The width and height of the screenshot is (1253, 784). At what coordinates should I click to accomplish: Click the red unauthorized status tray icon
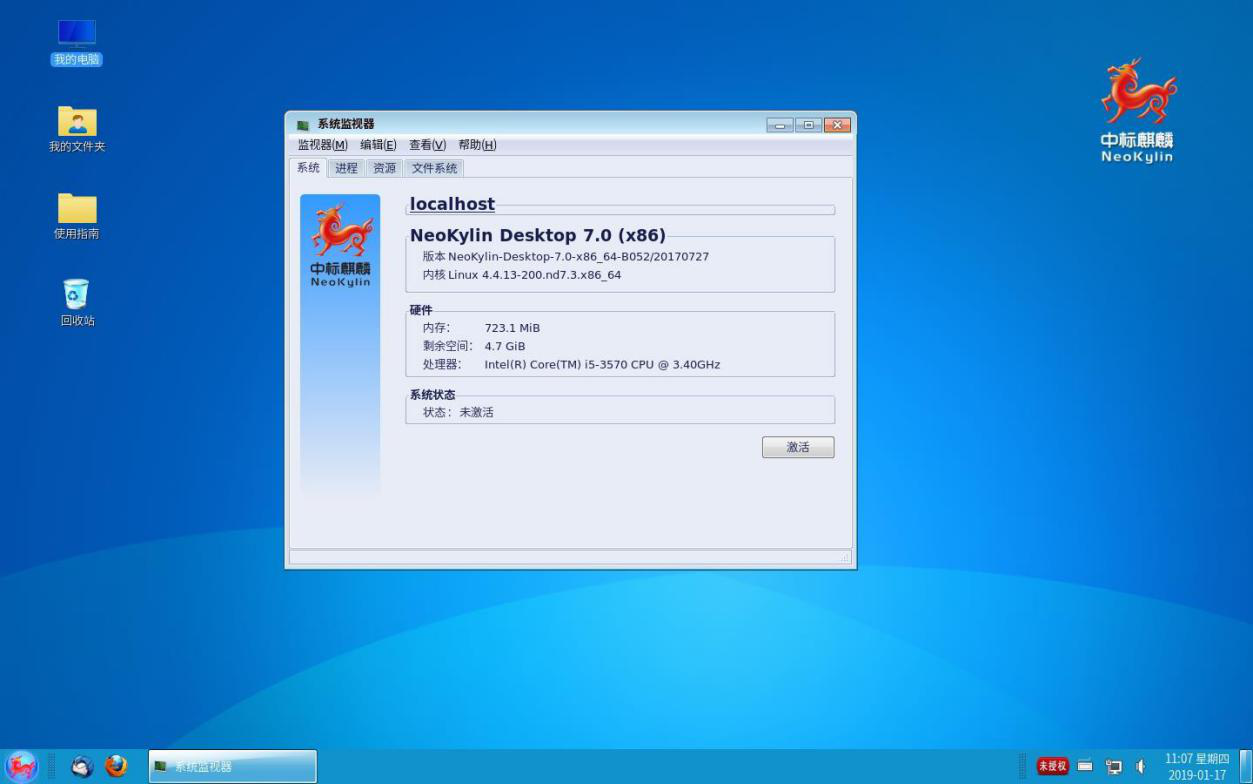pos(1052,766)
